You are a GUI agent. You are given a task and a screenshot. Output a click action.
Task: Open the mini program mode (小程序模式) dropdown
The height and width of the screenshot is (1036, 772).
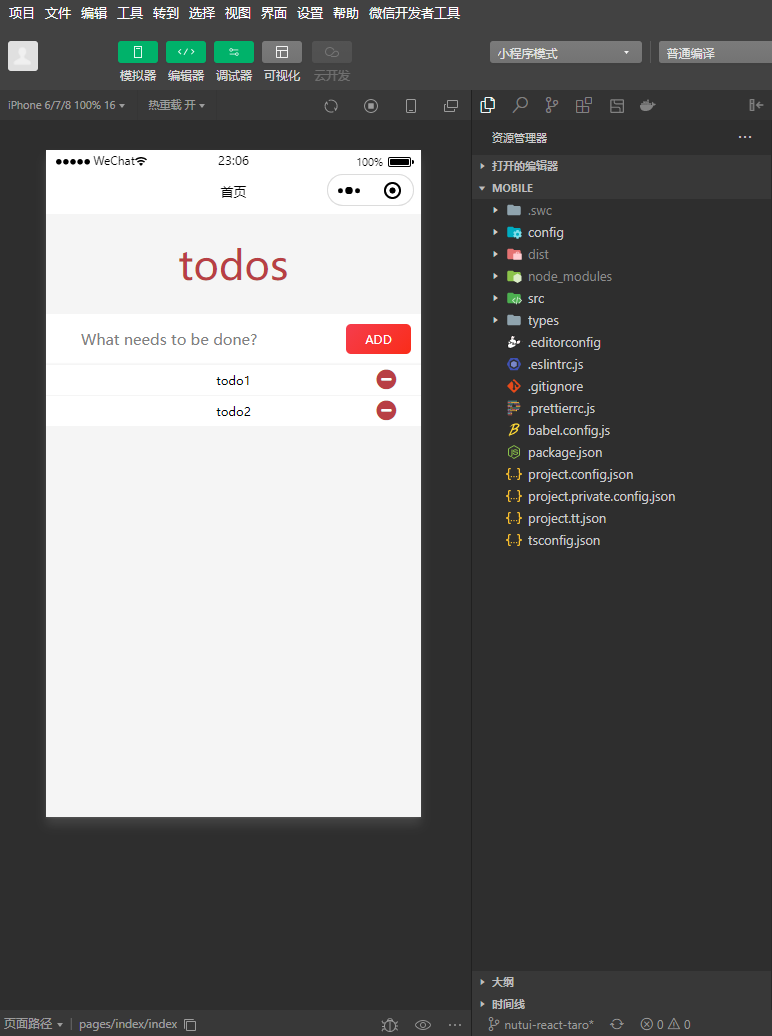click(x=566, y=52)
